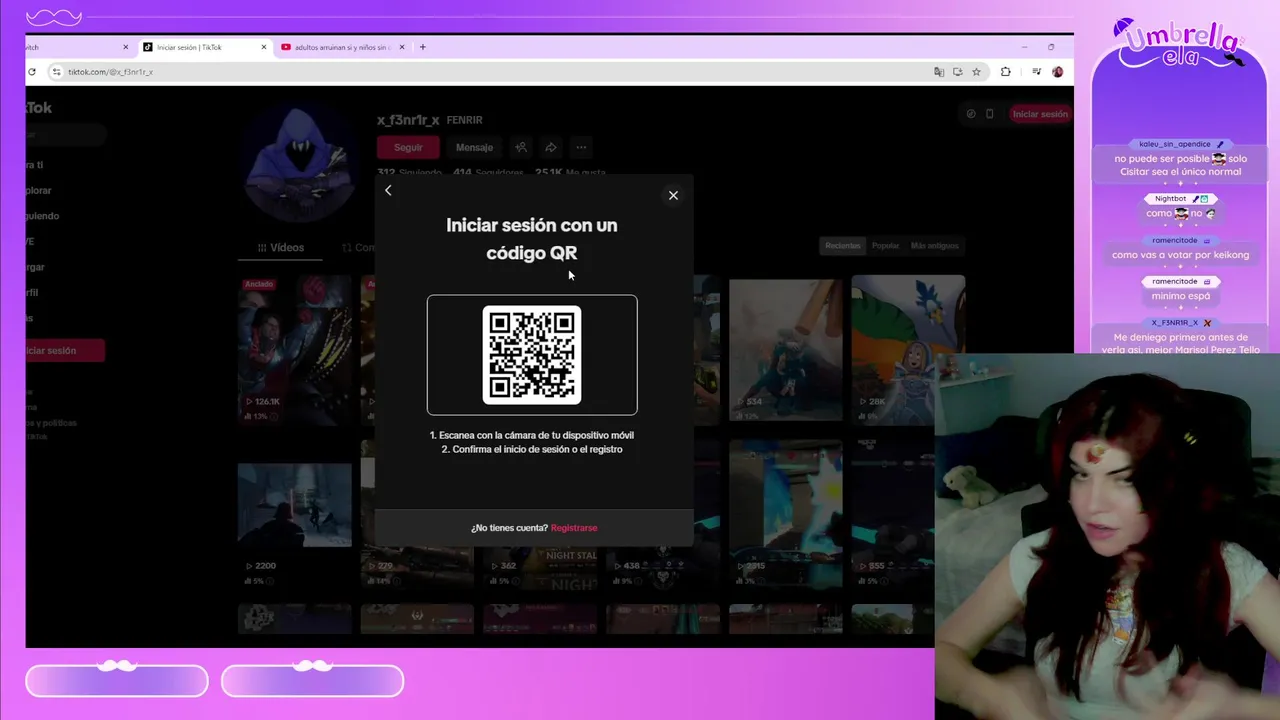This screenshot has width=1280, height=720.
Task: Bookmark this page with the star
Action: pos(976,72)
